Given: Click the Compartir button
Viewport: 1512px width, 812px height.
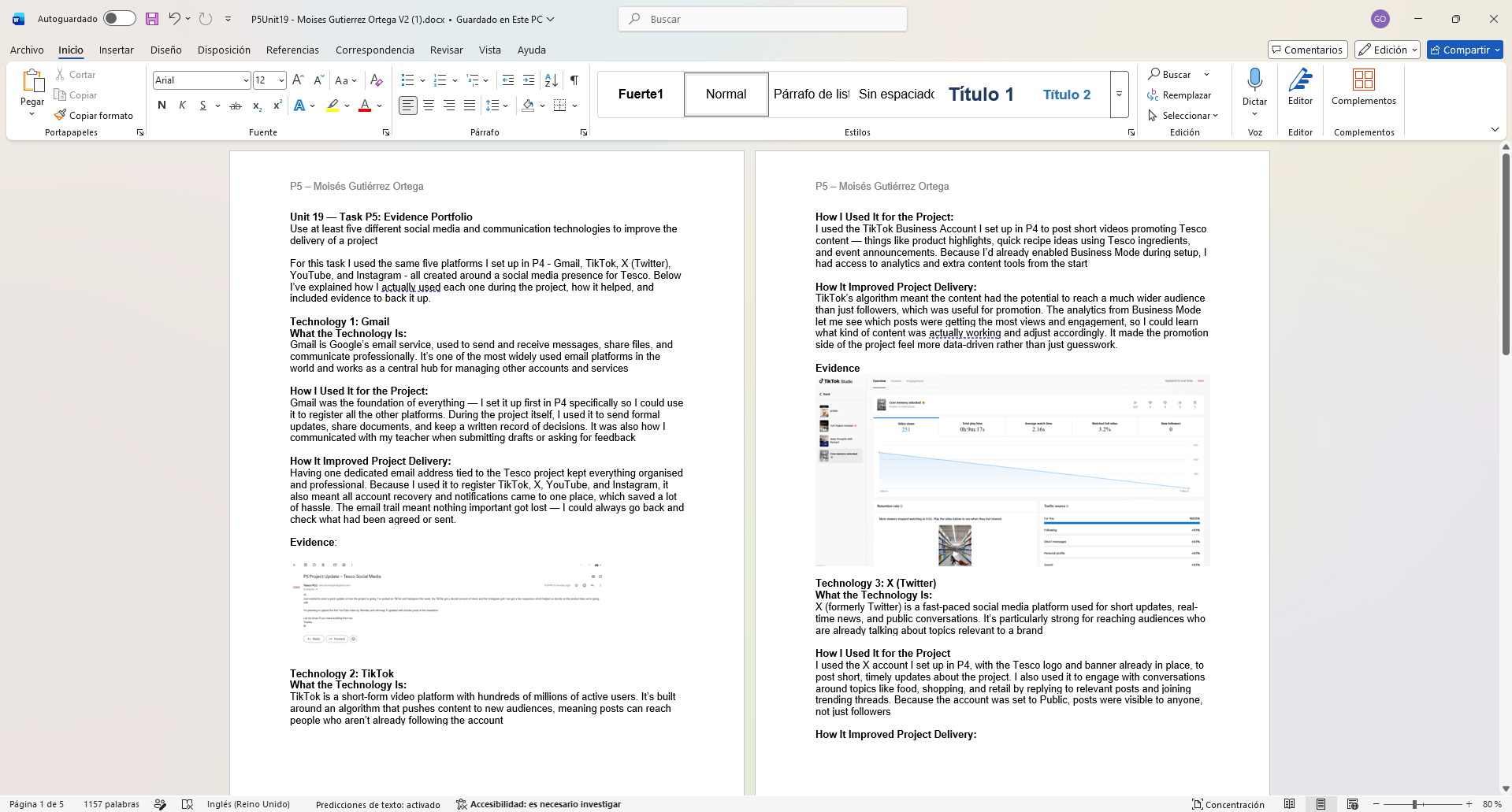Looking at the screenshot, I should 1465,50.
